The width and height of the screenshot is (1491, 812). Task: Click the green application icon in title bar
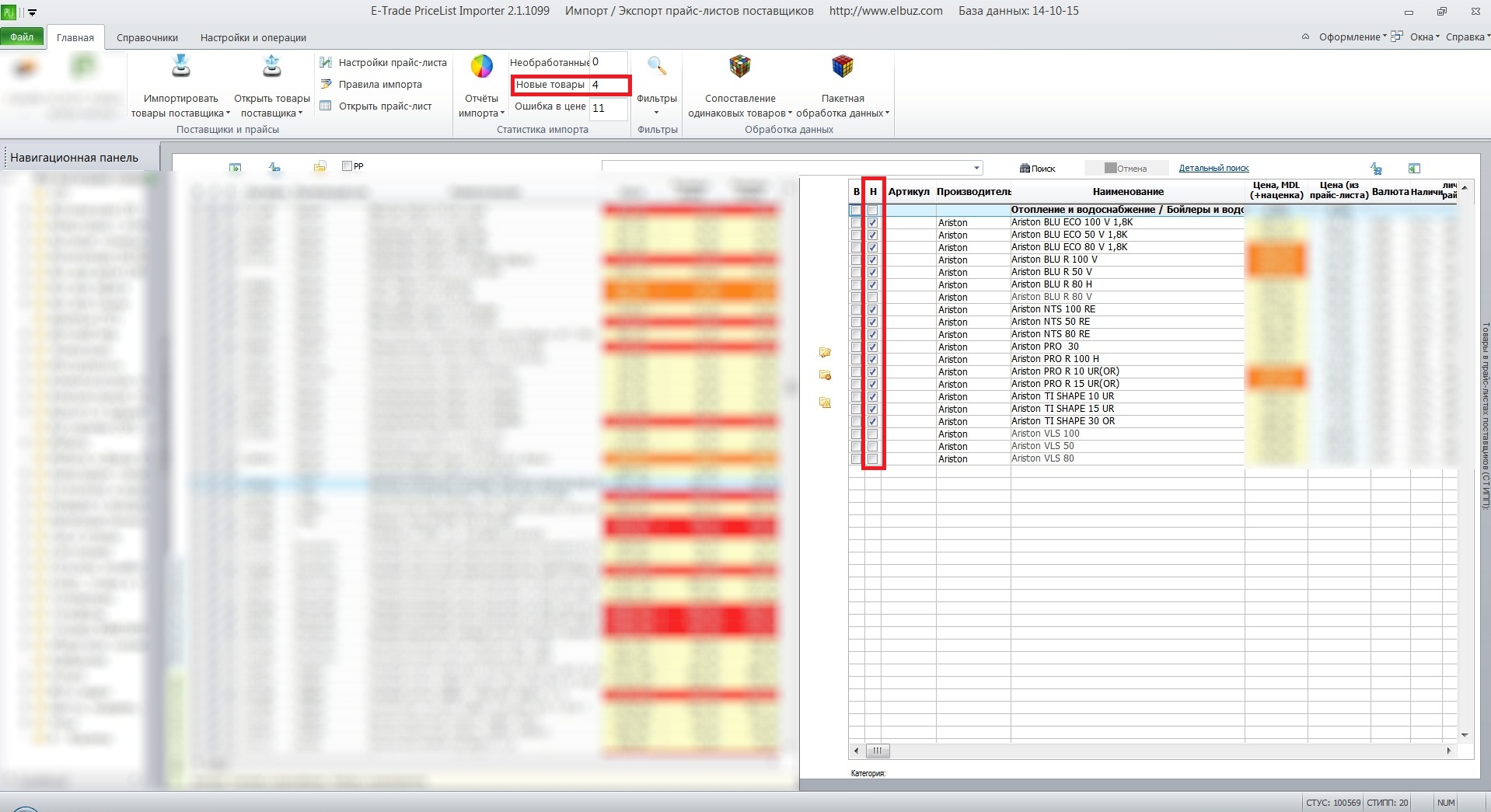pos(9,11)
